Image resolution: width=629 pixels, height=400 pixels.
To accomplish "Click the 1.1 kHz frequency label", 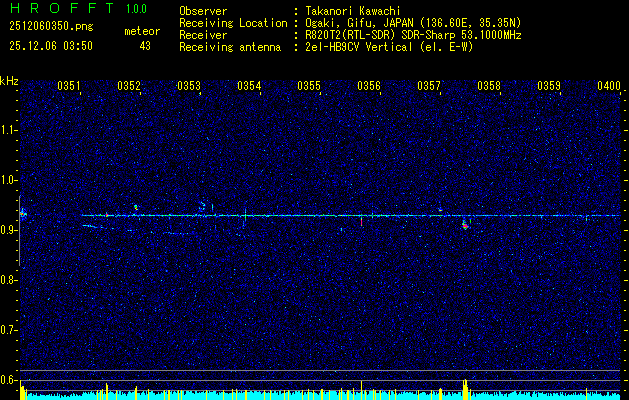I will (x=9, y=130).
